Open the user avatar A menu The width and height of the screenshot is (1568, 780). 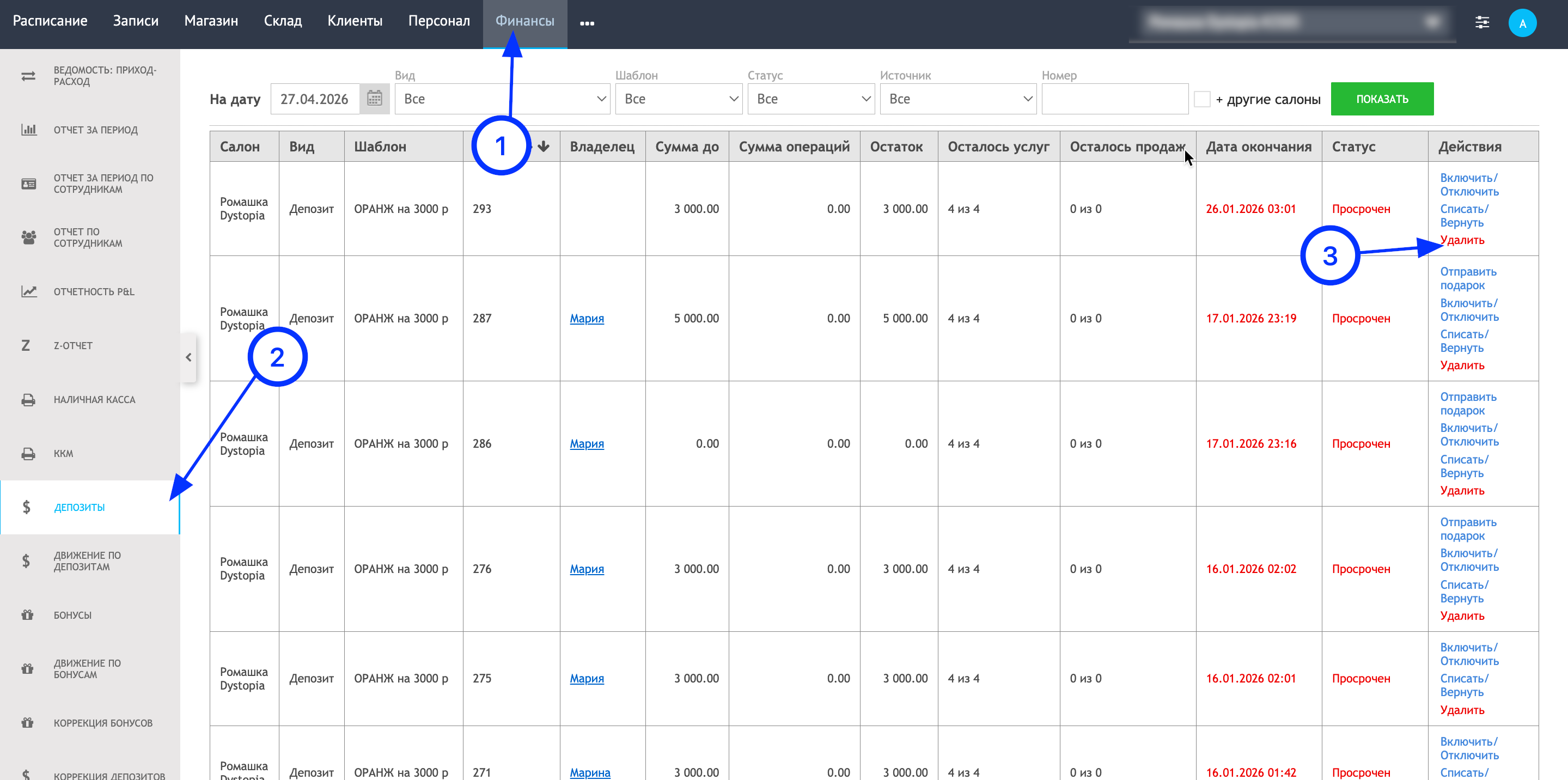click(x=1522, y=23)
